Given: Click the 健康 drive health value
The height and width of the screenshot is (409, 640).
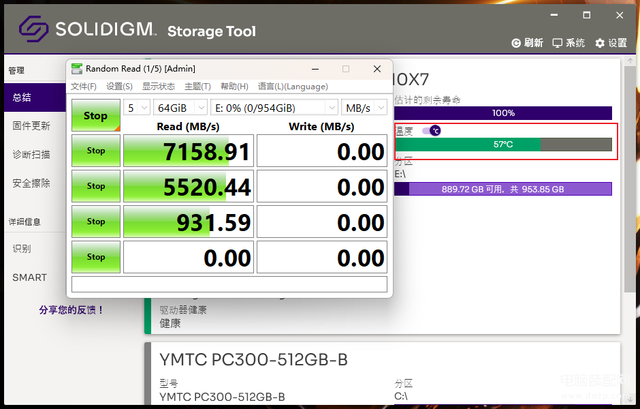Looking at the screenshot, I should point(170,324).
